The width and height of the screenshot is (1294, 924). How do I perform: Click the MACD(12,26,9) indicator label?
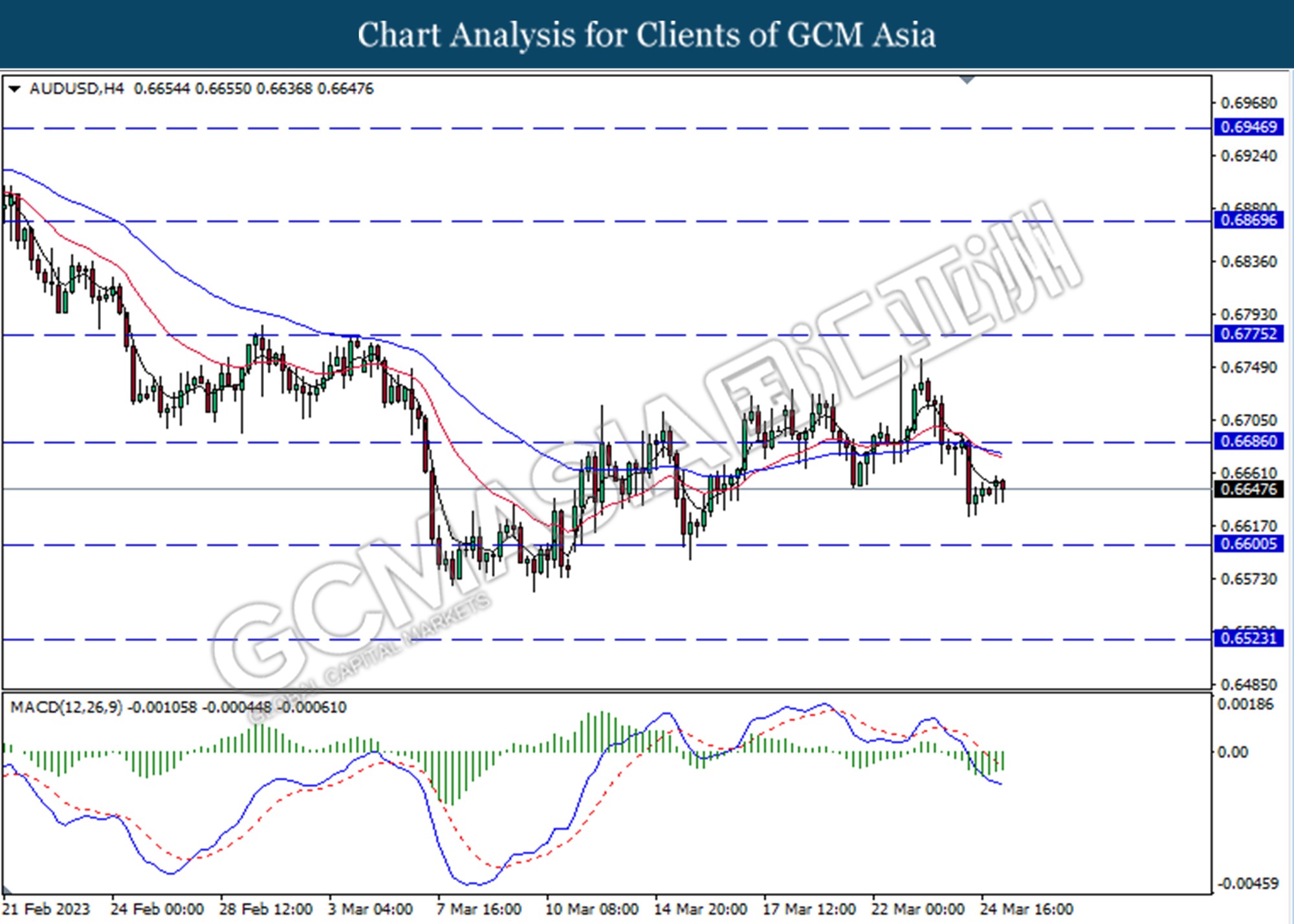tap(66, 707)
